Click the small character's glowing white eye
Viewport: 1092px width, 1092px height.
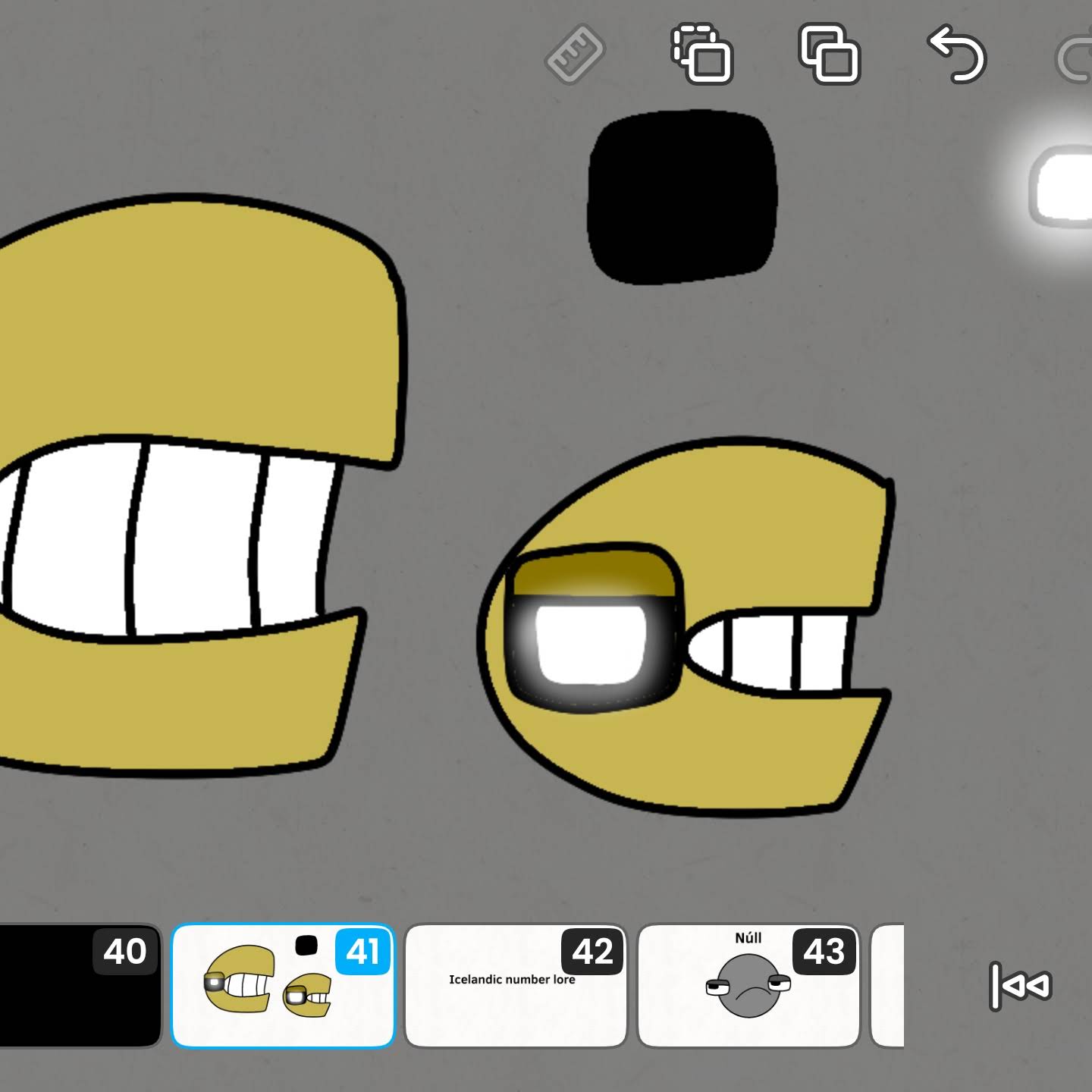click(x=591, y=645)
